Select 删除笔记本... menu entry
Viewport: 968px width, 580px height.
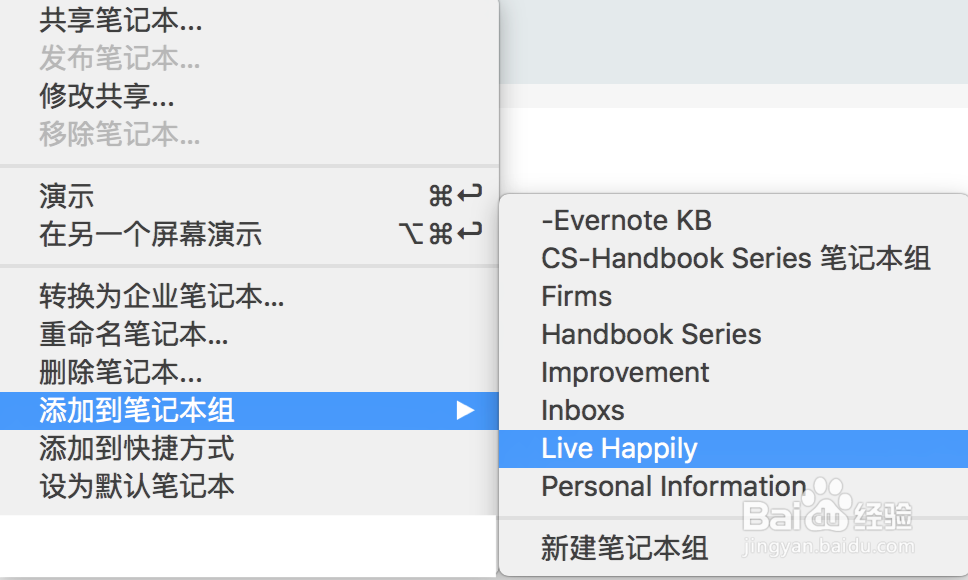click(x=120, y=372)
